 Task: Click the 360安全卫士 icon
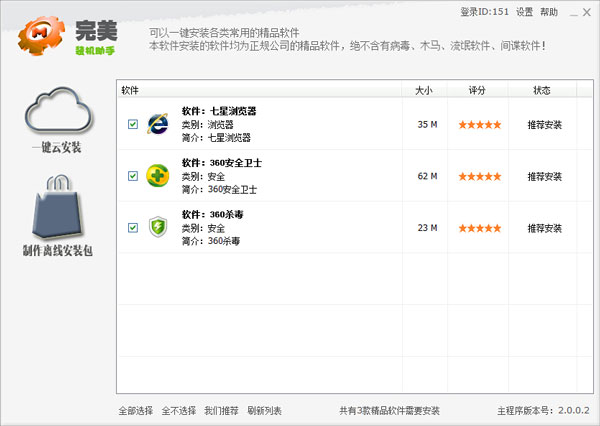158,176
